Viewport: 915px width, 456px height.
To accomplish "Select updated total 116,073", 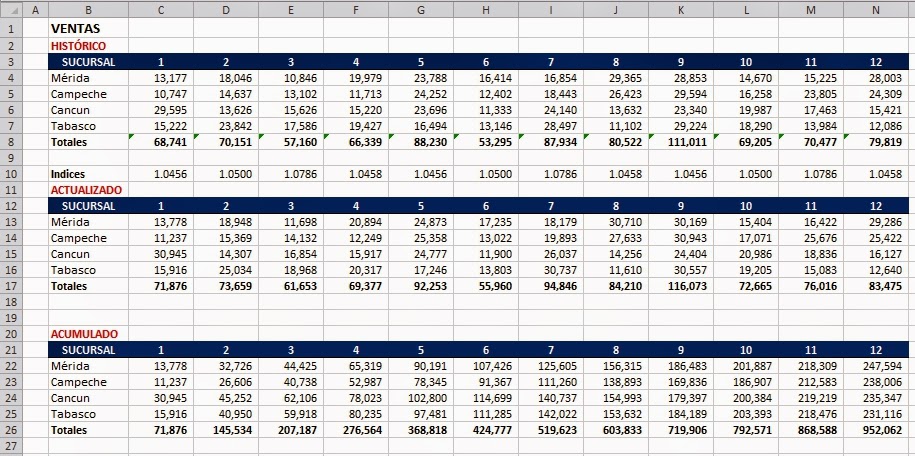I will pos(681,286).
